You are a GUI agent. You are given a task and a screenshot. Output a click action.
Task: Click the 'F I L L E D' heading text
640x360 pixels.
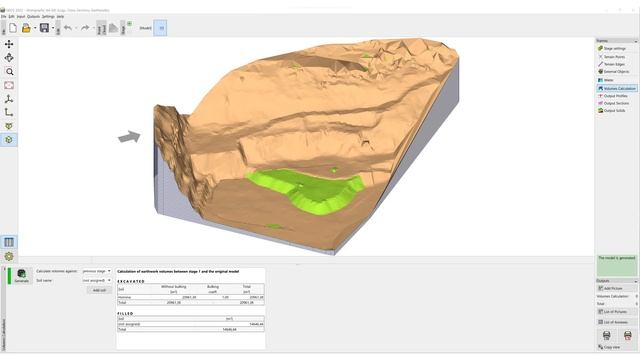[x=125, y=313]
